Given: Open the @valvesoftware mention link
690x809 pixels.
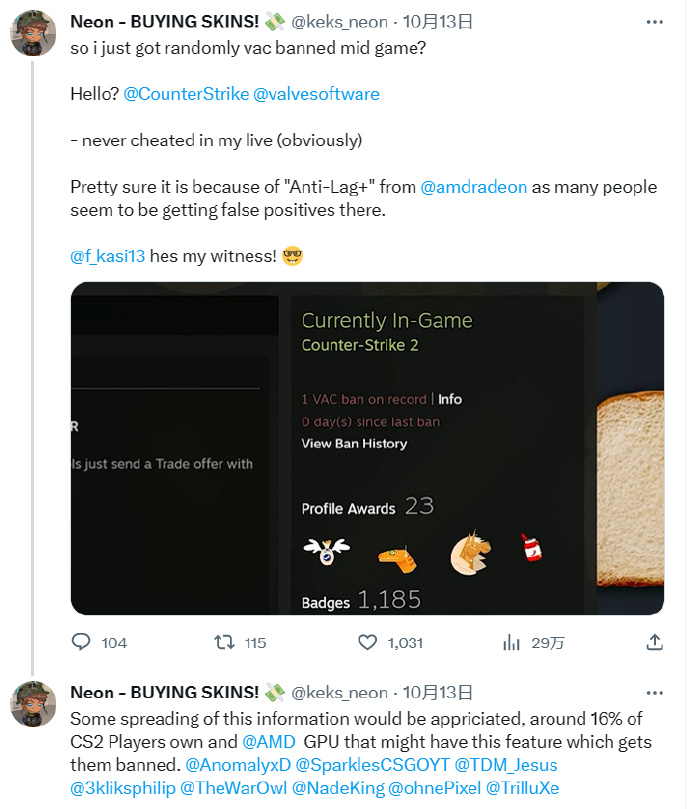Looking at the screenshot, I should click(316, 94).
